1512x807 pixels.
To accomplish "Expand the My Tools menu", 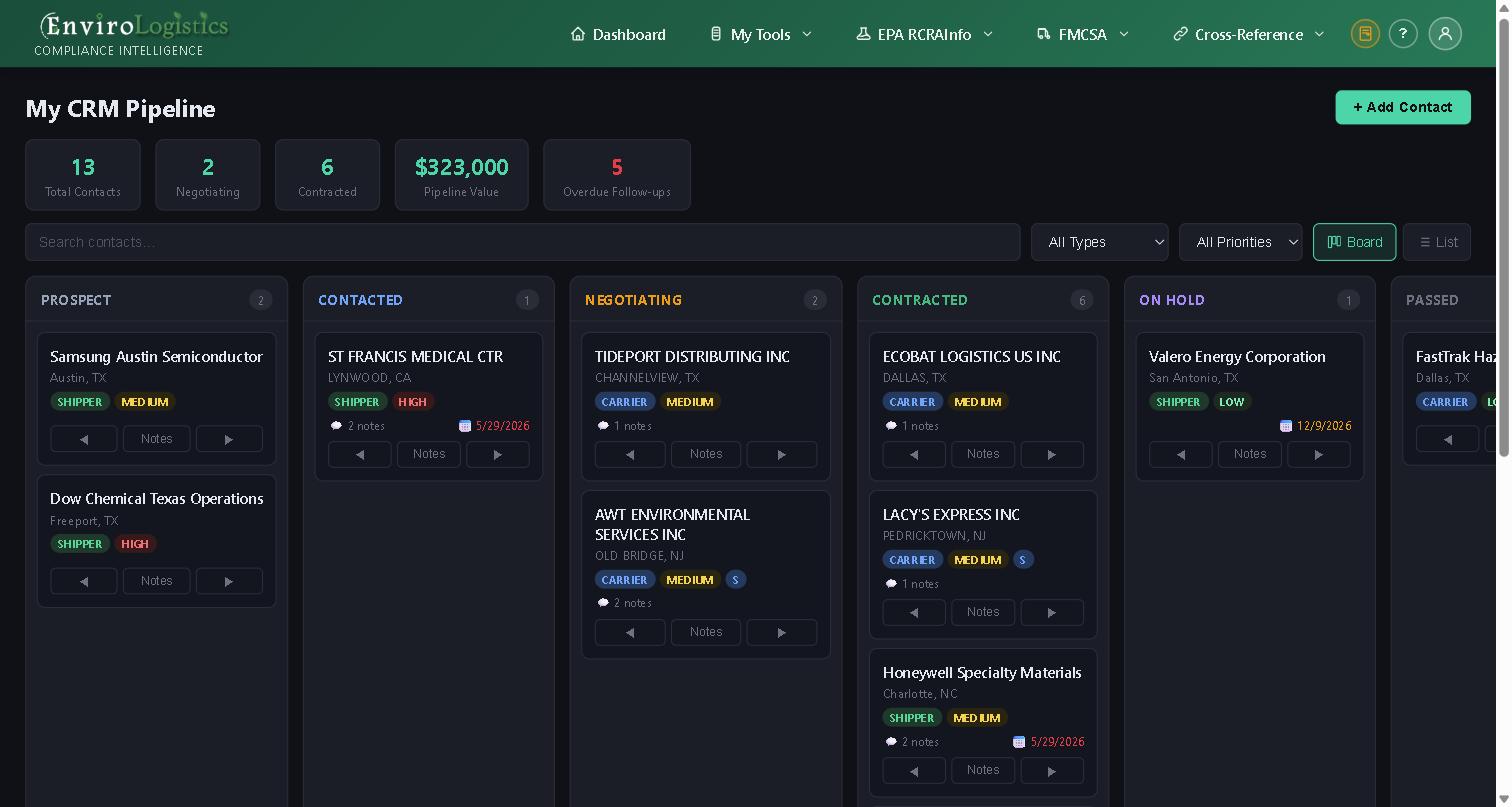I will point(761,34).
